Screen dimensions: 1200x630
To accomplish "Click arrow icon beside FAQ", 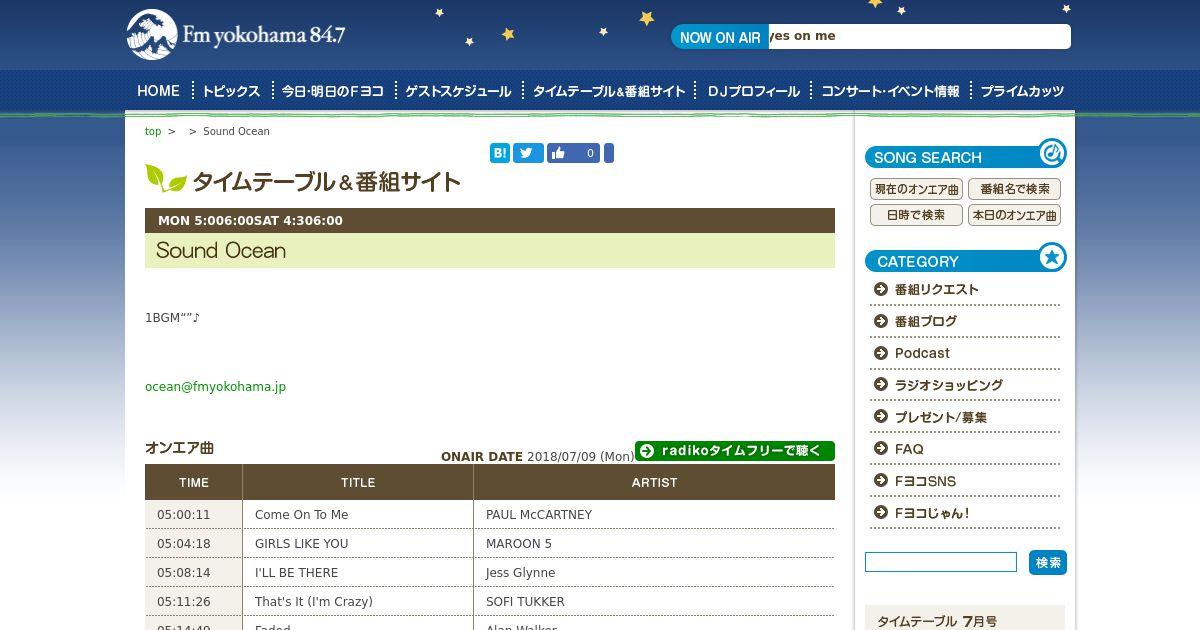I will pyautogui.click(x=881, y=449).
